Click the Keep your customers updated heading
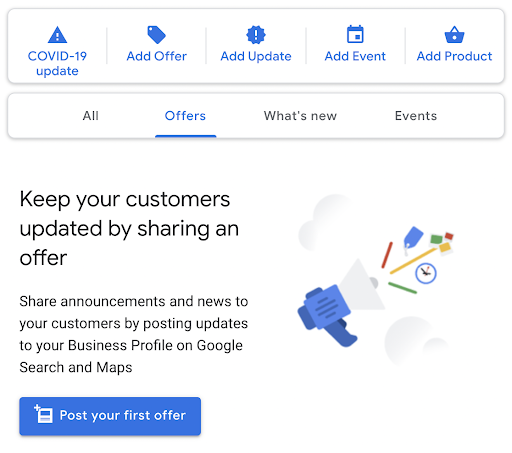Image resolution: width=512 pixels, height=453 pixels. 129,228
